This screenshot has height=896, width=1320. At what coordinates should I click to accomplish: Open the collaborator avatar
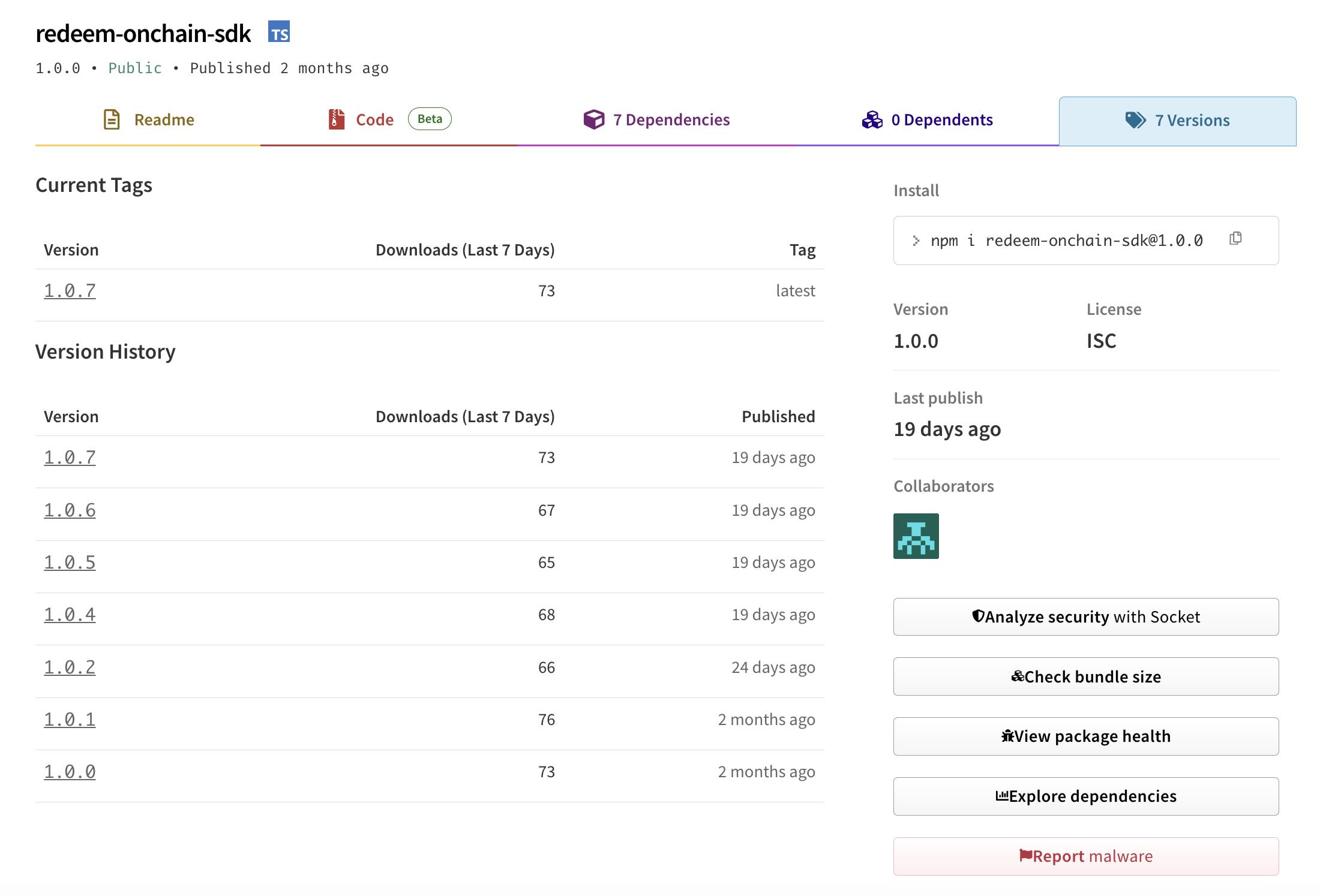[x=916, y=536]
